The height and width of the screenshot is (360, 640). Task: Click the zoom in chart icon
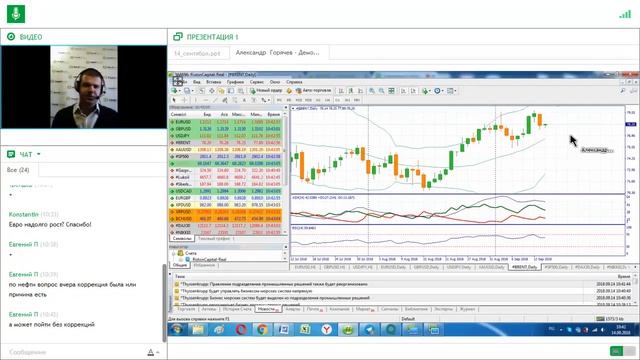(371, 91)
